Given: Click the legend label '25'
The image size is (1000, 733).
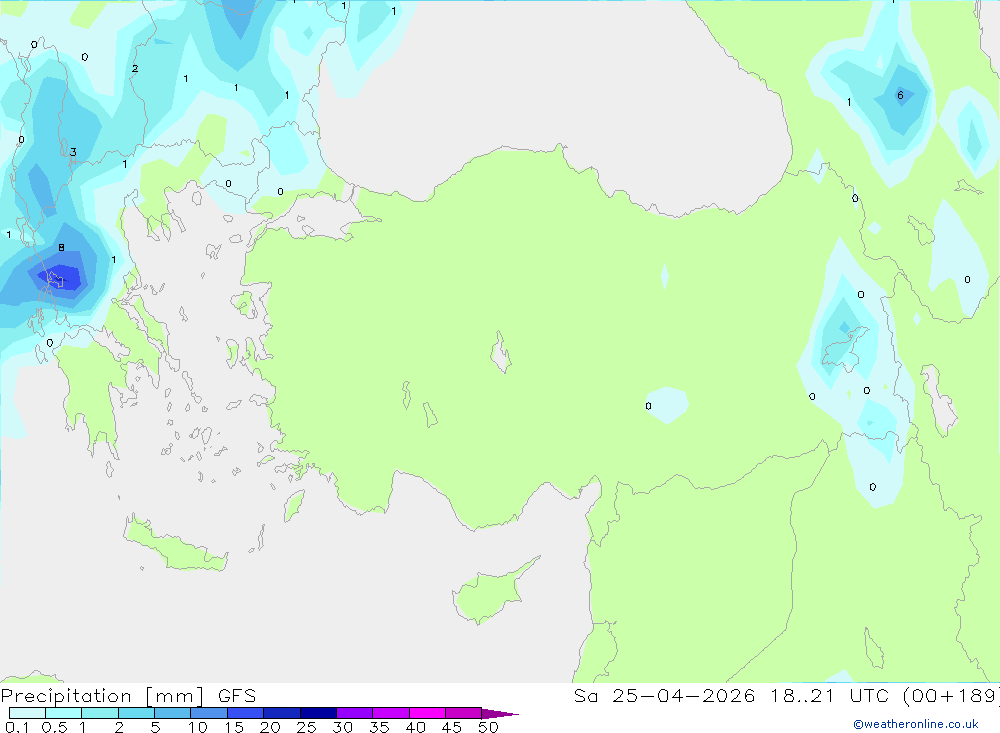Looking at the screenshot, I should pos(306,727).
